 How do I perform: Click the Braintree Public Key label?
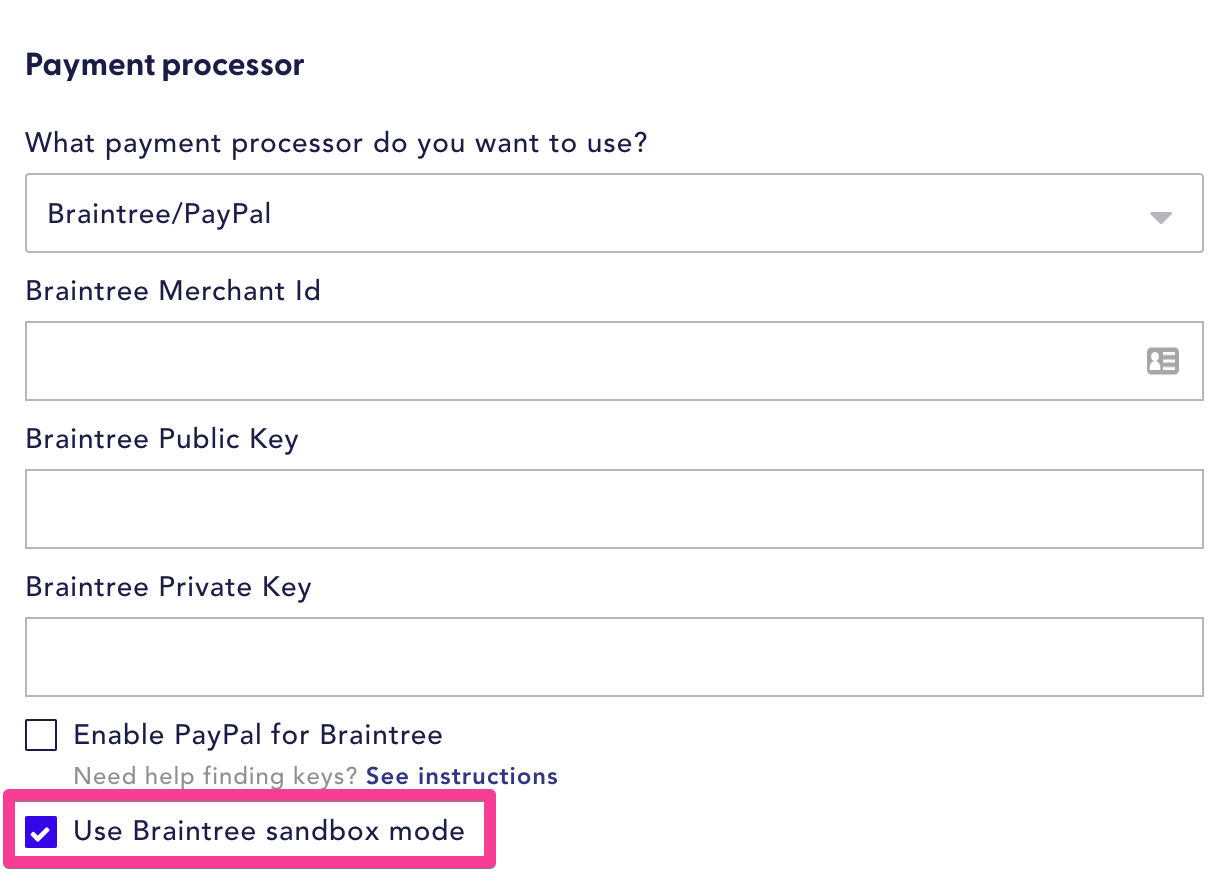[161, 439]
